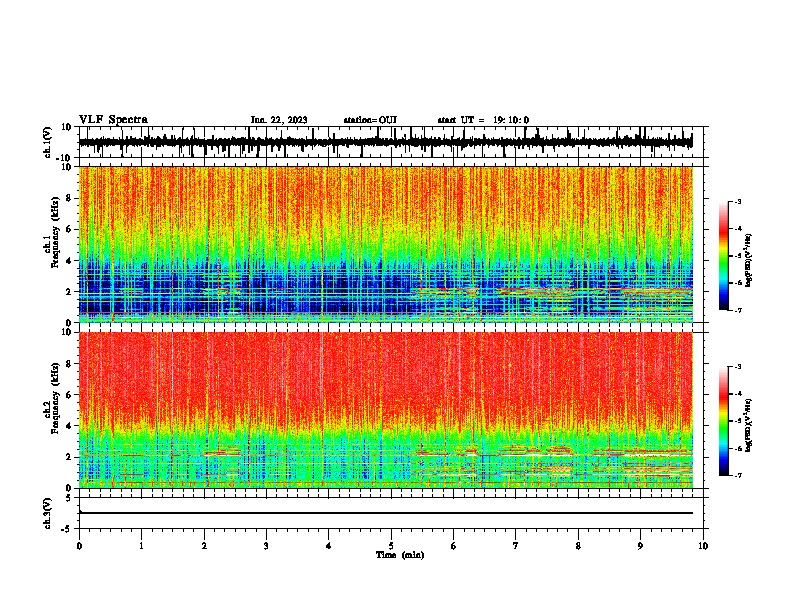Screen dimensions: 792x612
Task: Click the time axis tick label "0"
Action: (x=79, y=546)
